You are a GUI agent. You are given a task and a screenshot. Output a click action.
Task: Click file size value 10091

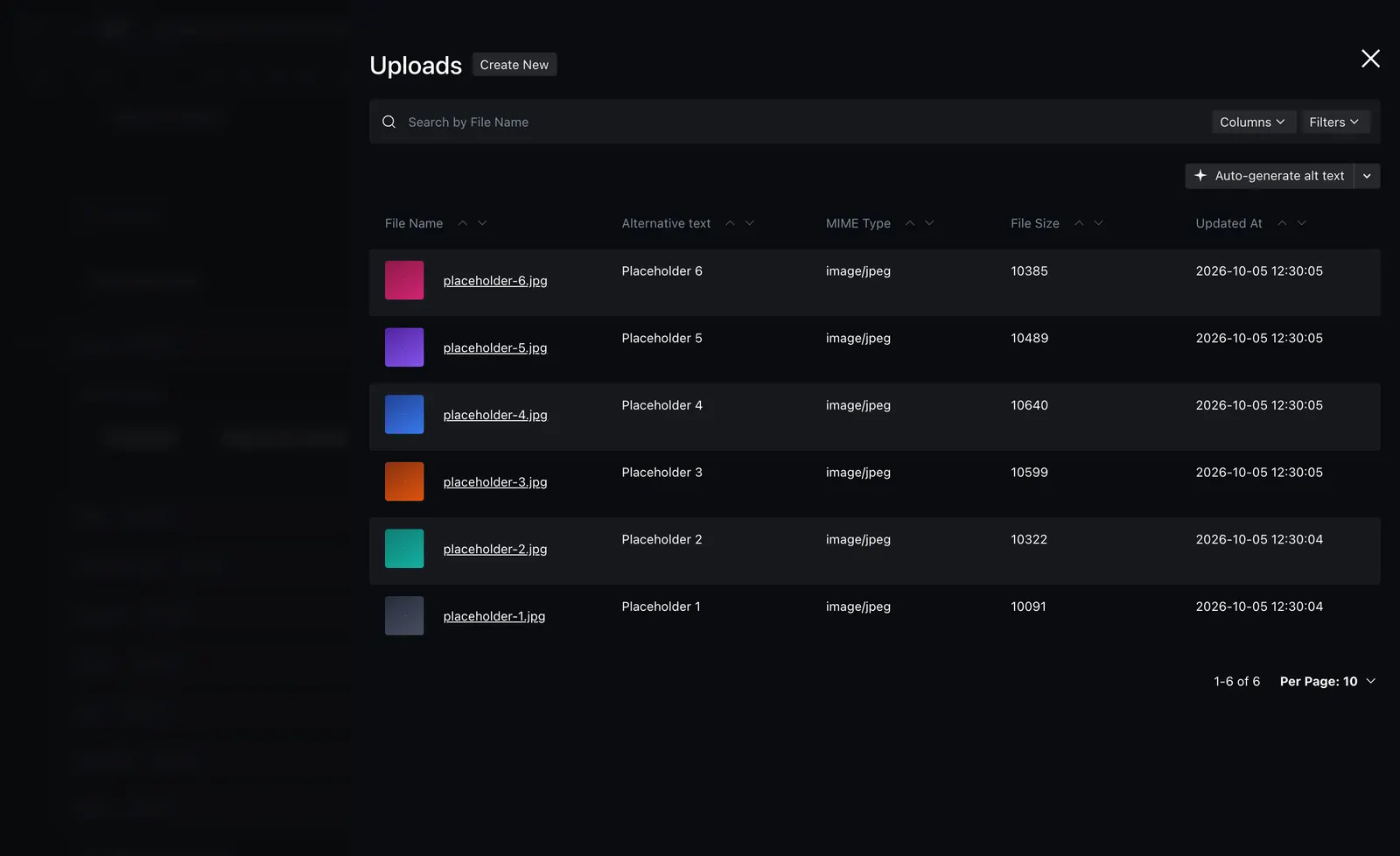(x=1028, y=607)
